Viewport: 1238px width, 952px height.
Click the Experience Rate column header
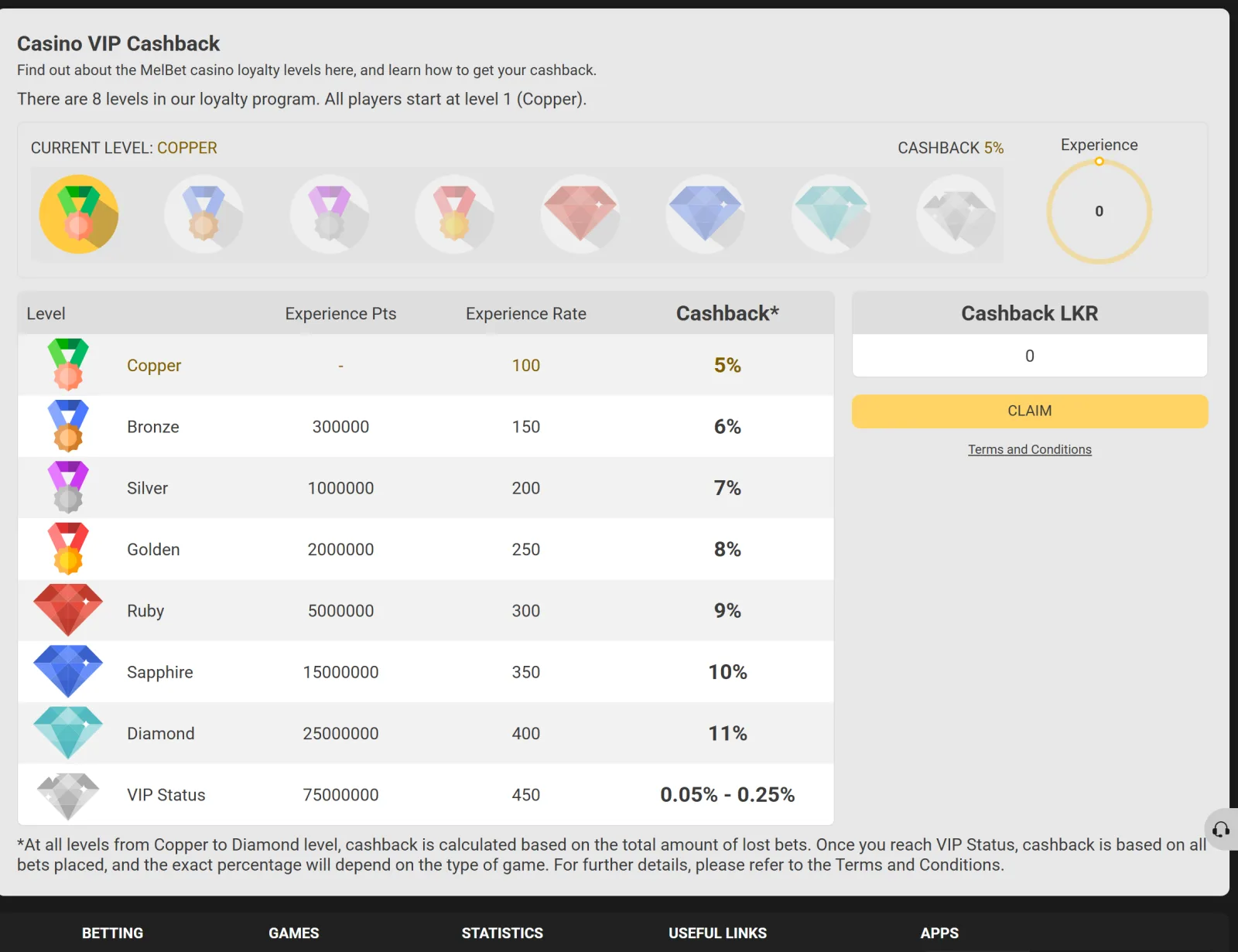pos(526,314)
